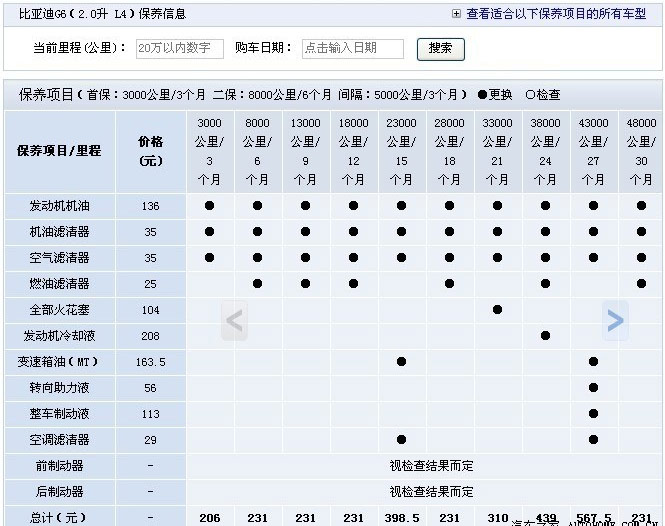
Task: Click the 燃油滤清器 dot at 28000公里
Action: pos(450,283)
